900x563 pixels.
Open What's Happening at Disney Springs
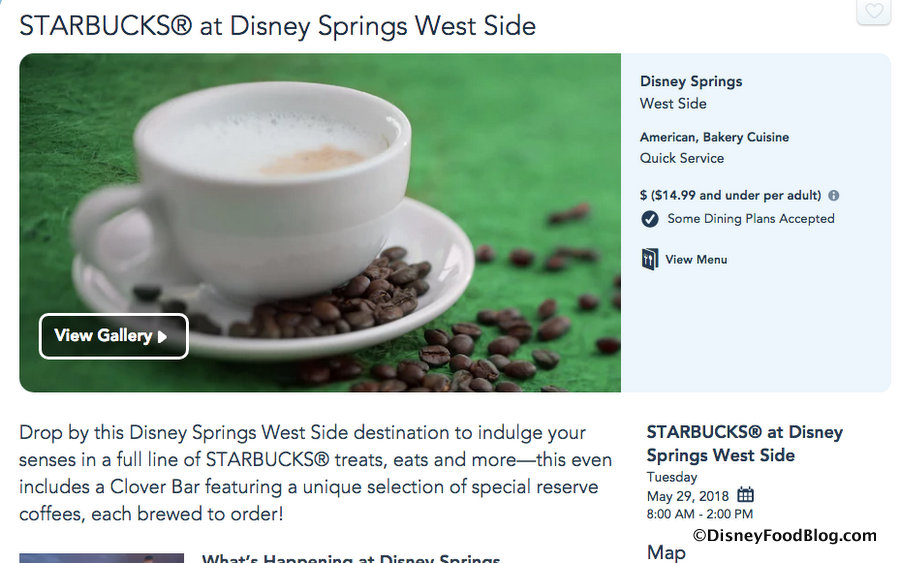point(350,558)
